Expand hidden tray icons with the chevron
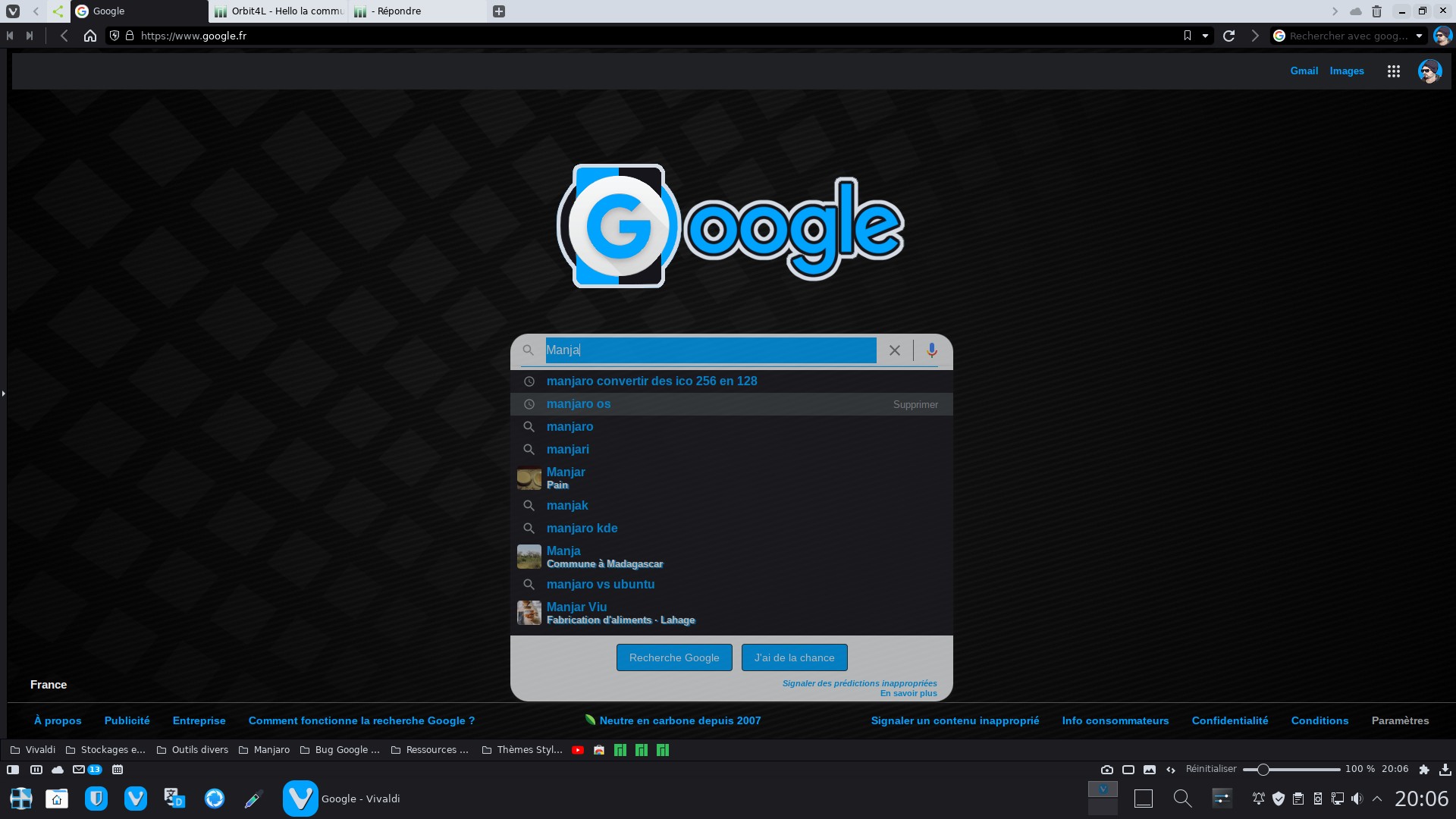Image resolution: width=1456 pixels, height=819 pixels. 1377,798
